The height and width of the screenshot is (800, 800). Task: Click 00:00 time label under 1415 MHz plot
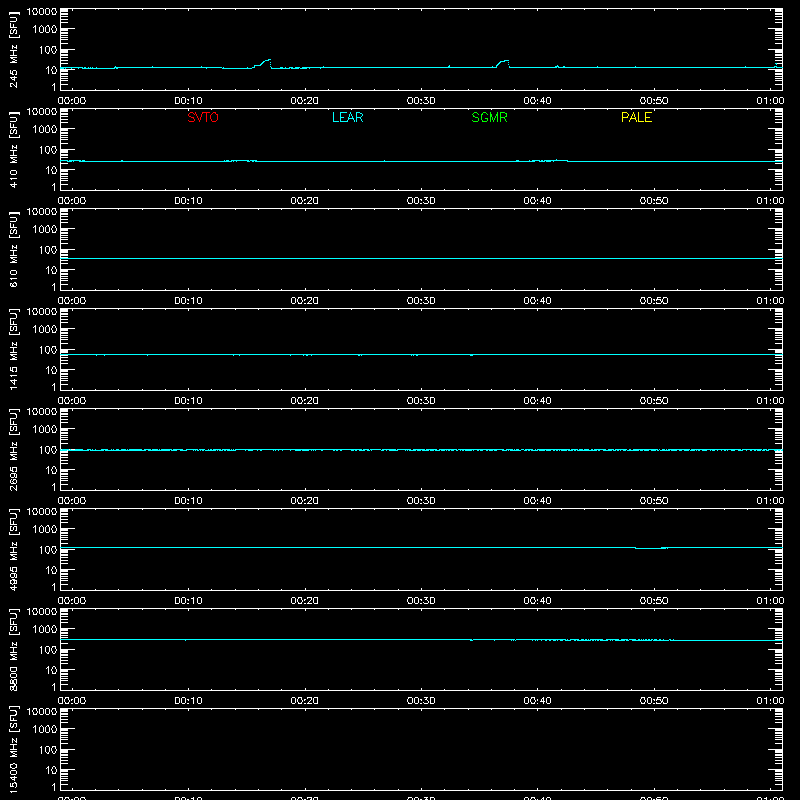tap(72, 401)
